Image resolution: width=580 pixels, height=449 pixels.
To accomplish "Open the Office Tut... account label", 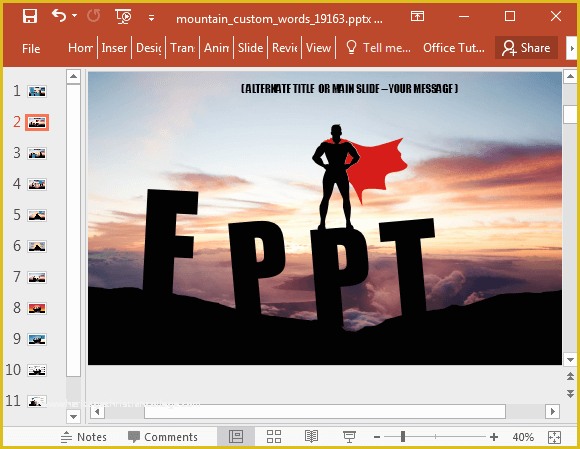I will pos(454,48).
